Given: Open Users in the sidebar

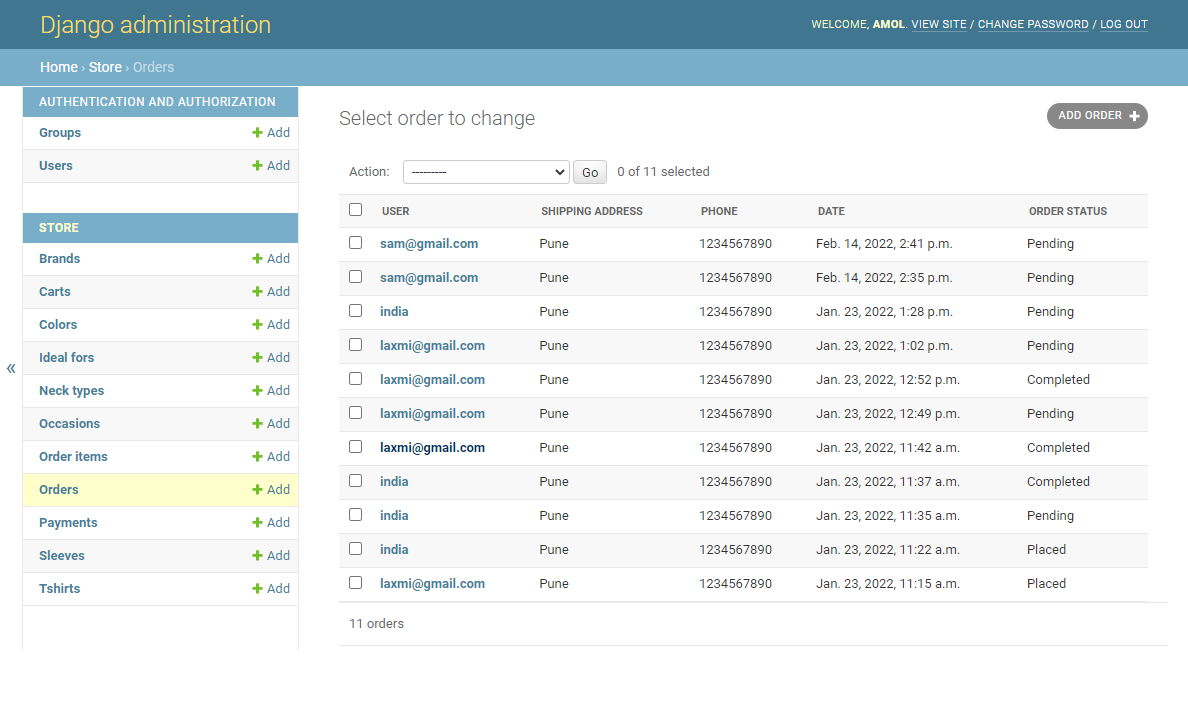Looking at the screenshot, I should (x=56, y=166).
